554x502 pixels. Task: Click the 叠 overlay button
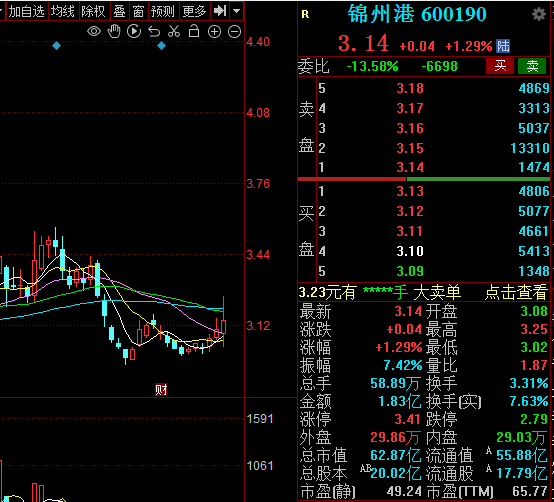pyautogui.click(x=119, y=11)
